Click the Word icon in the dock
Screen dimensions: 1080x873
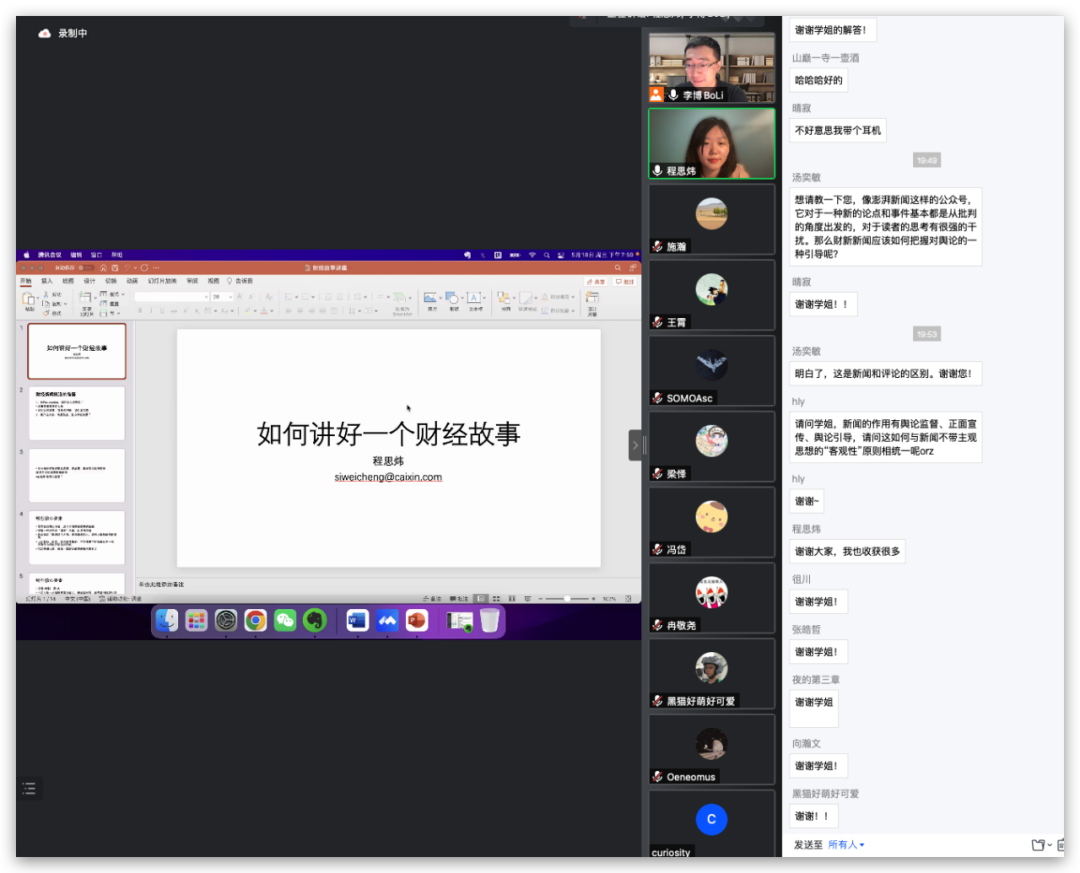tap(357, 620)
